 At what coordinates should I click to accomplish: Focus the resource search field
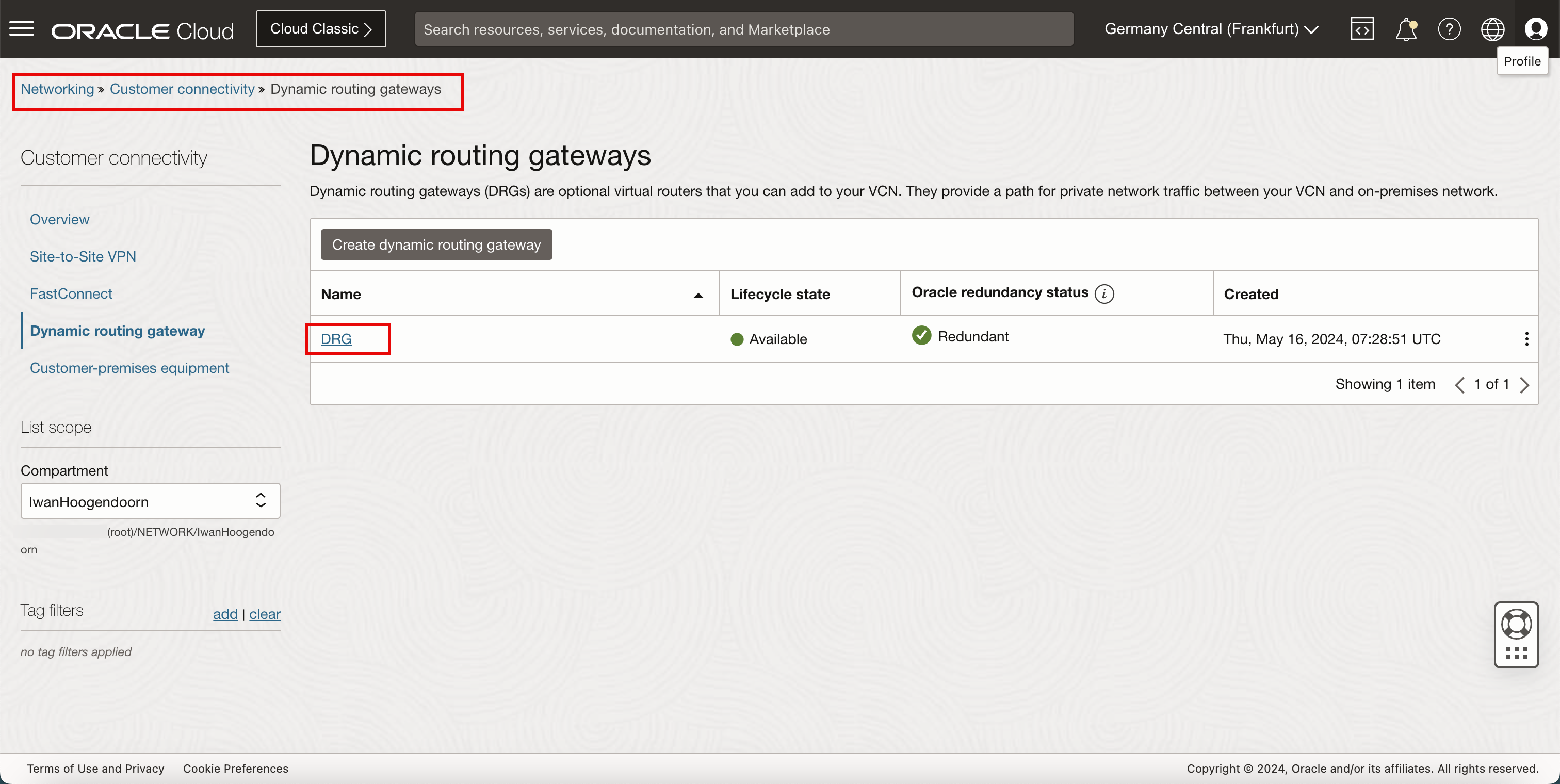pos(744,29)
